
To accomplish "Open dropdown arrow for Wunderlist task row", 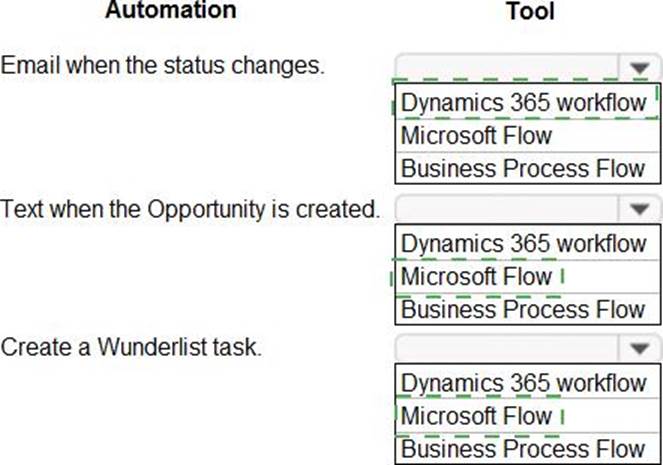I will (639, 349).
